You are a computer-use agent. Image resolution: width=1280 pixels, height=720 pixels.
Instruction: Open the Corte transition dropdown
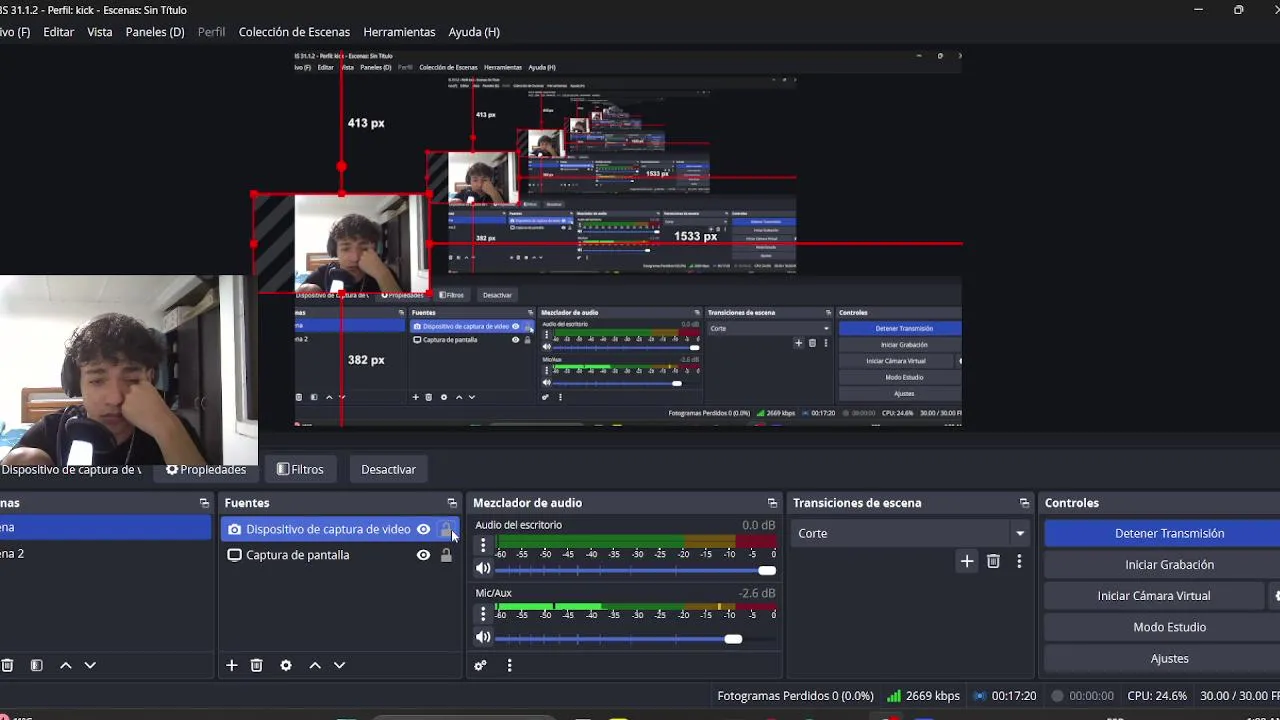click(x=911, y=533)
